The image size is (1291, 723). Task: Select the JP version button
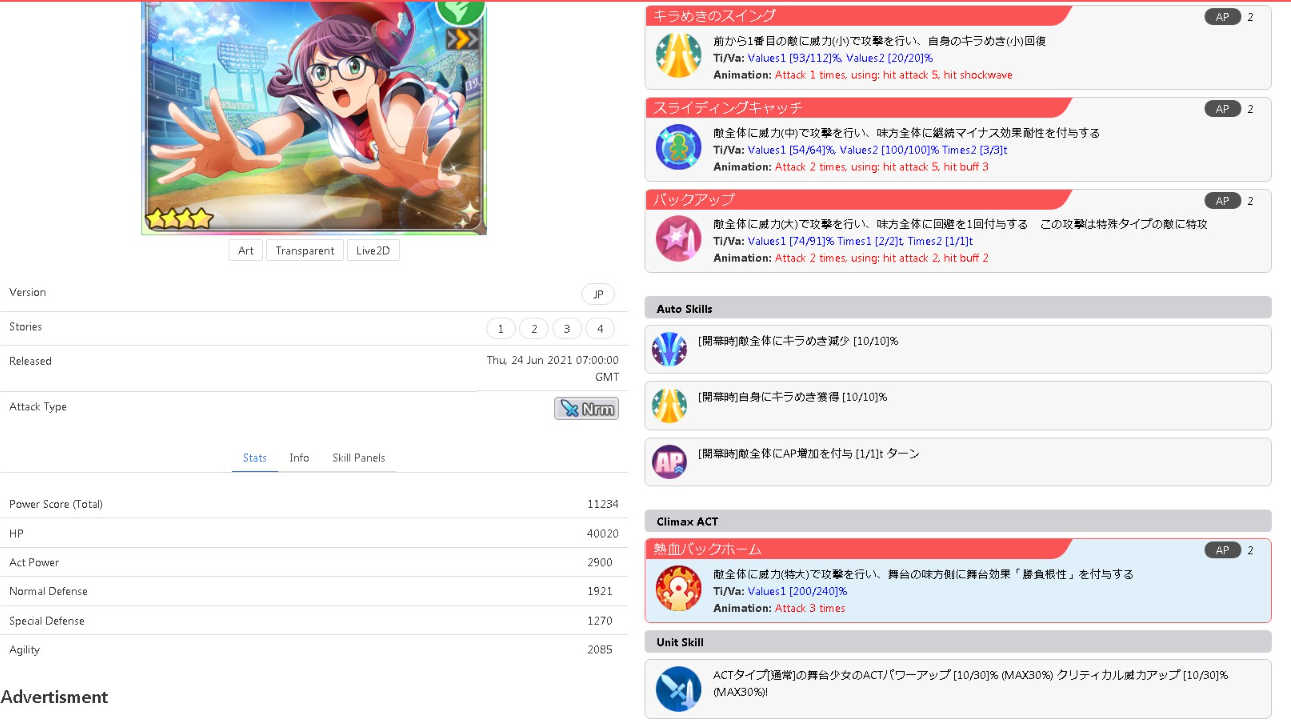pyautogui.click(x=598, y=294)
